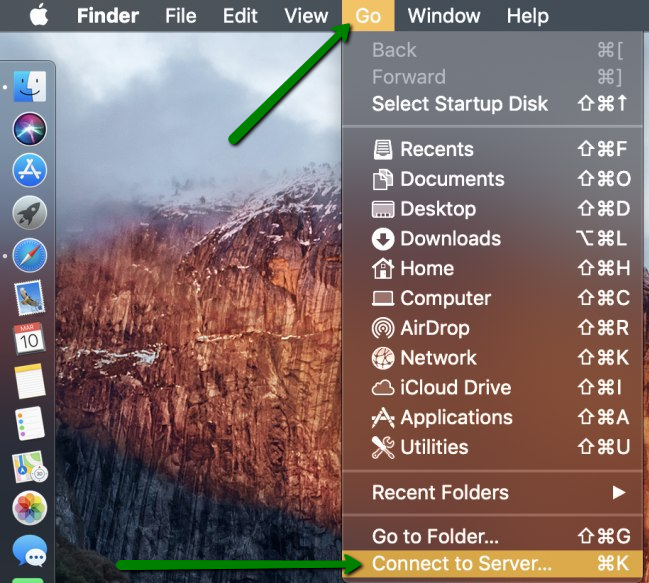The height and width of the screenshot is (583, 649).
Task: Open the Apple menu
Action: point(39,16)
